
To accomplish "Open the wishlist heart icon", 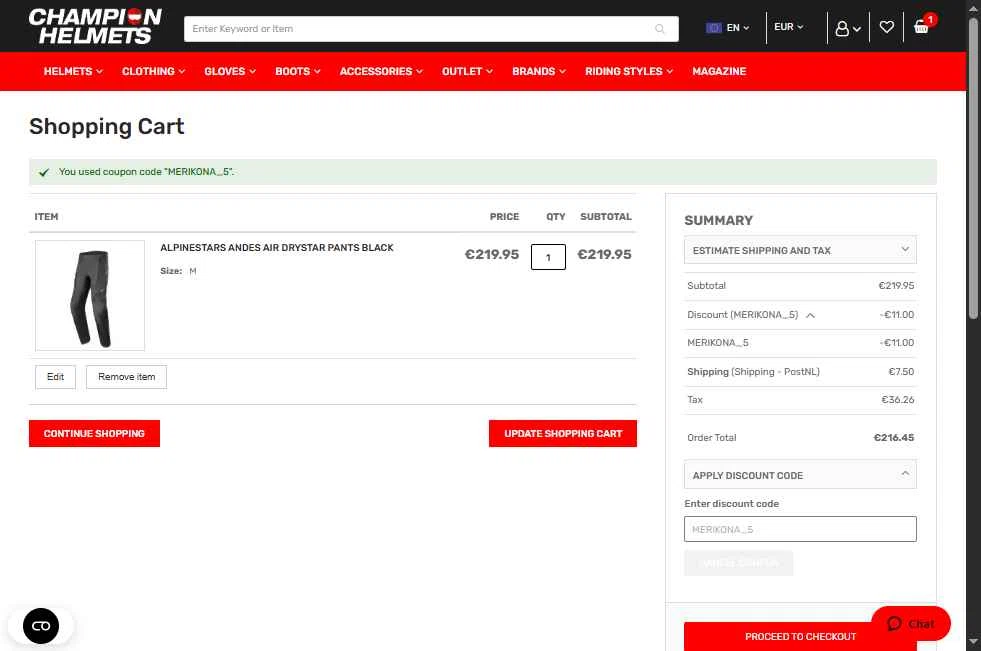I will tap(887, 27).
